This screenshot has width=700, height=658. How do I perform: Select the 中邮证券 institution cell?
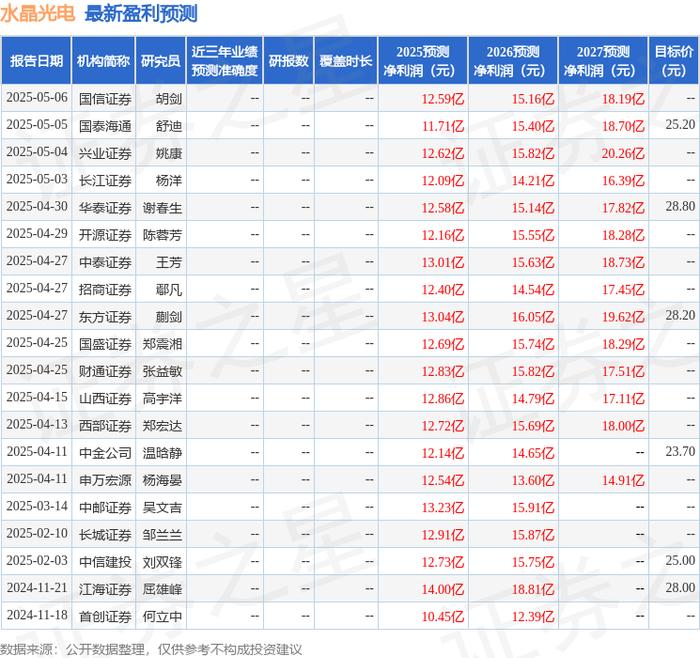pos(105,507)
